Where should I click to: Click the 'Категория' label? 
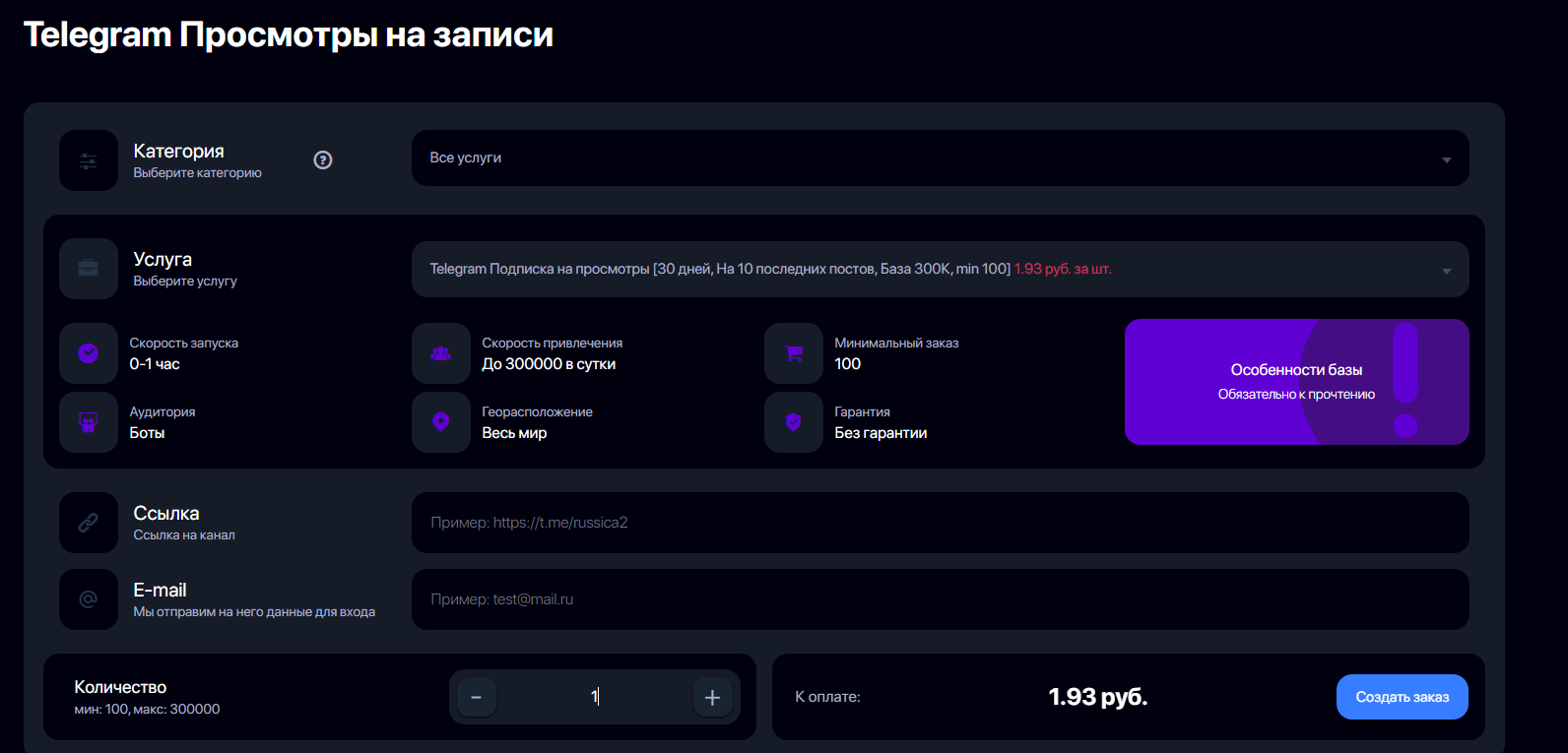178,151
